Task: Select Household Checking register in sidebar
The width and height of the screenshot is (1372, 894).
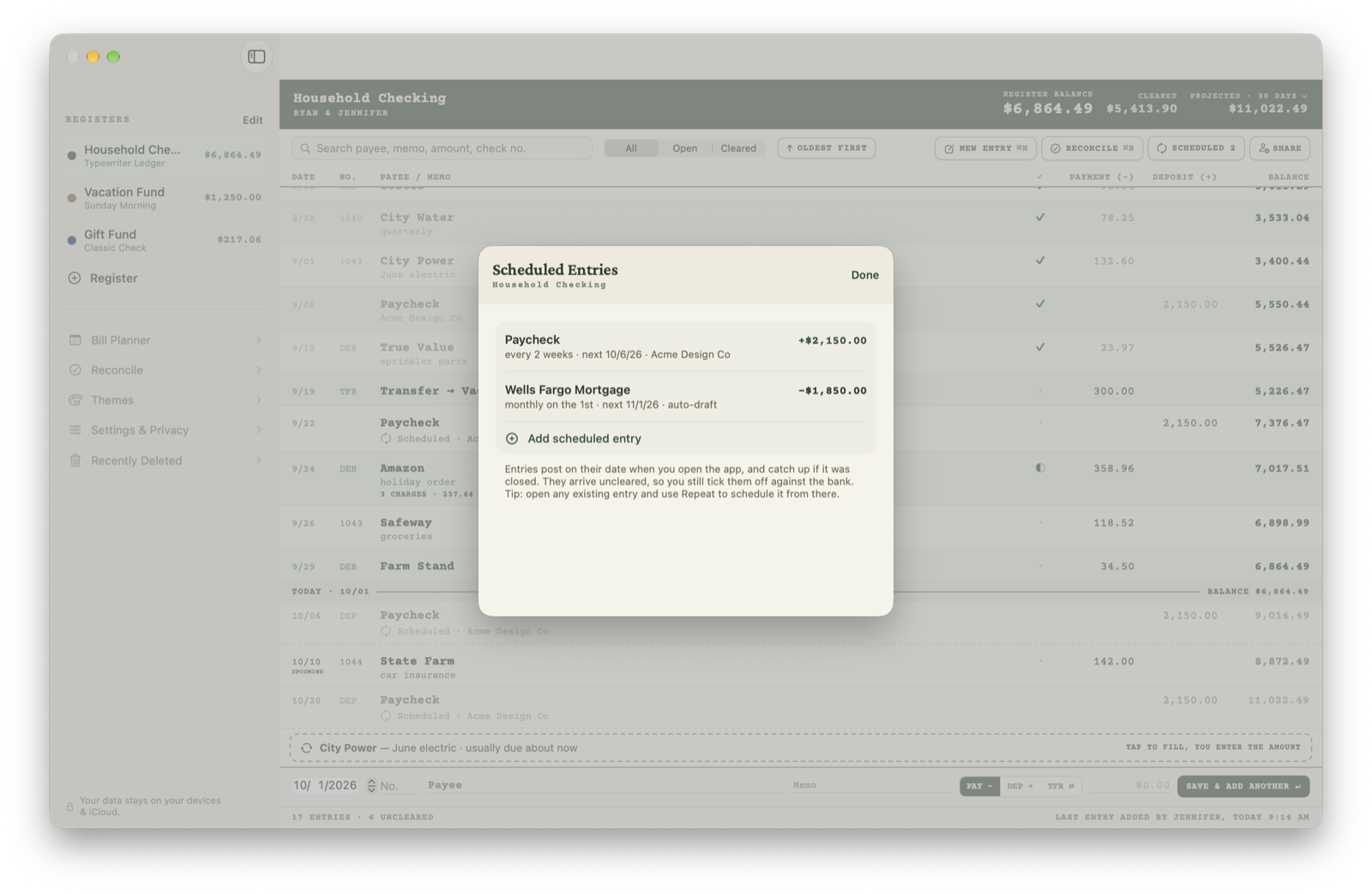Action: [x=165, y=155]
